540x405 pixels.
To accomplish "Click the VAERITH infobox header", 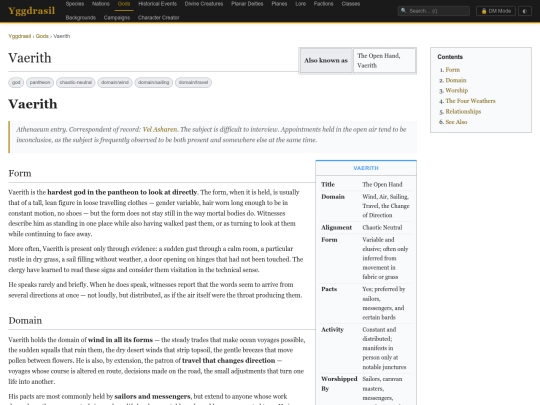I will point(366,168).
